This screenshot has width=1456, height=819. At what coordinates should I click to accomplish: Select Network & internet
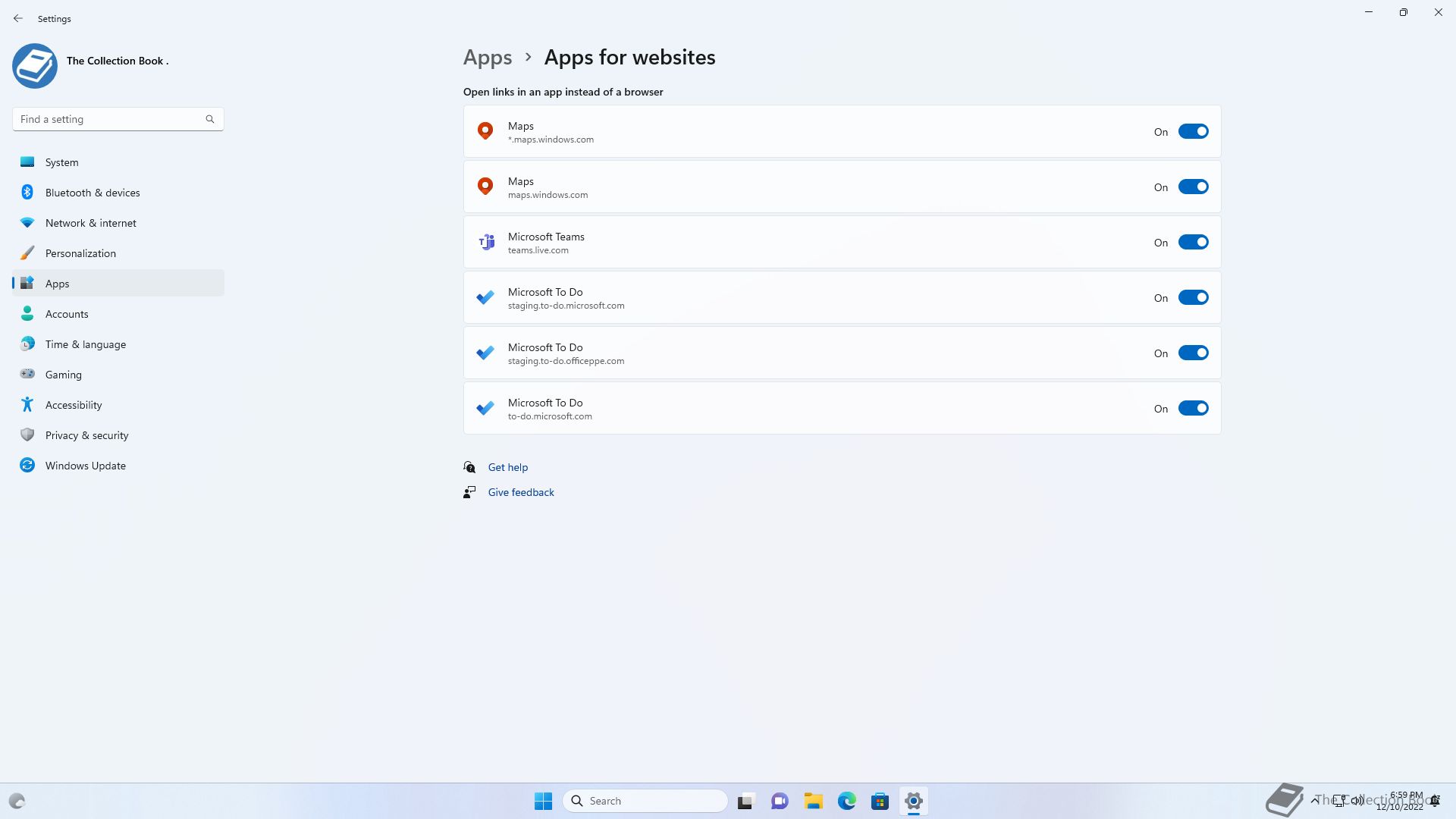point(118,222)
